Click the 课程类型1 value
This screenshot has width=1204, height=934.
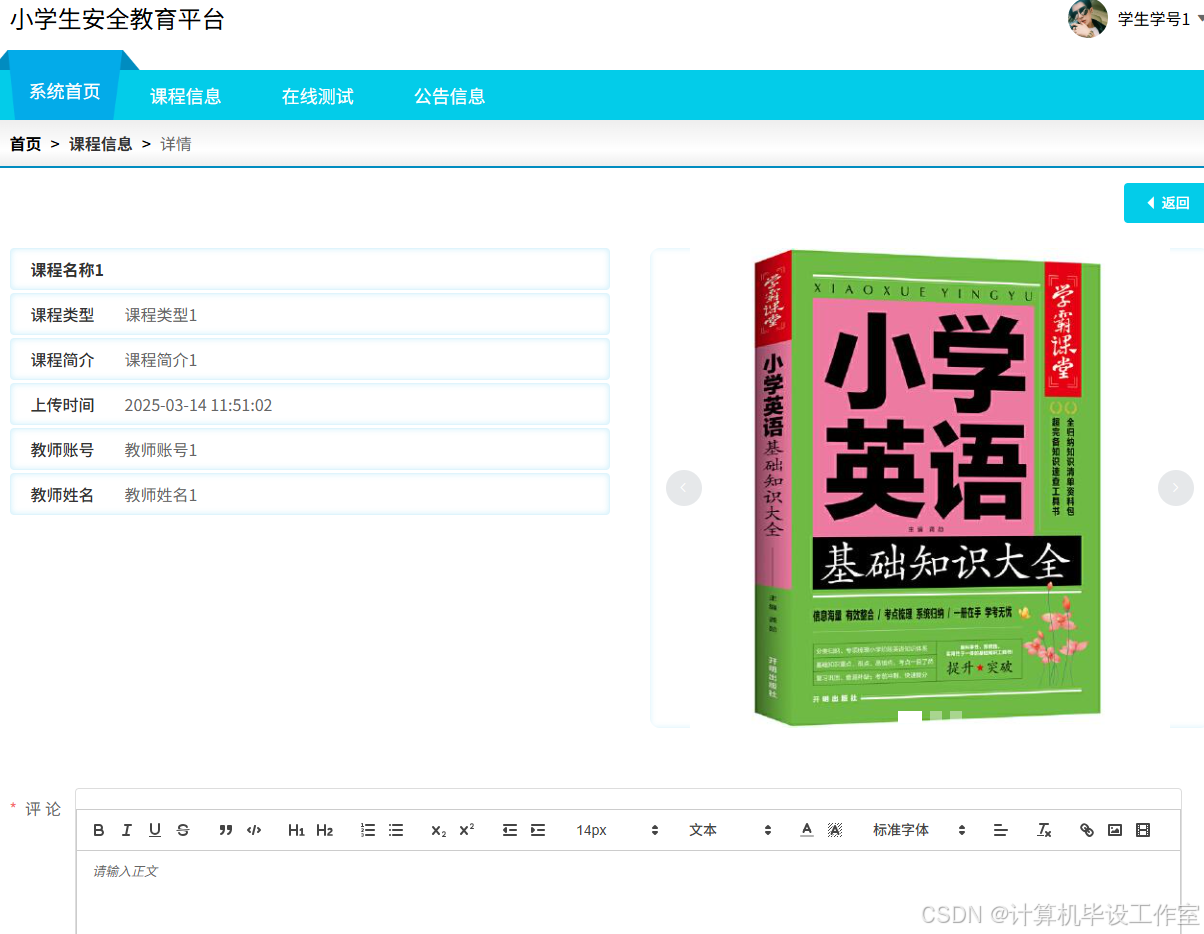tap(161, 315)
